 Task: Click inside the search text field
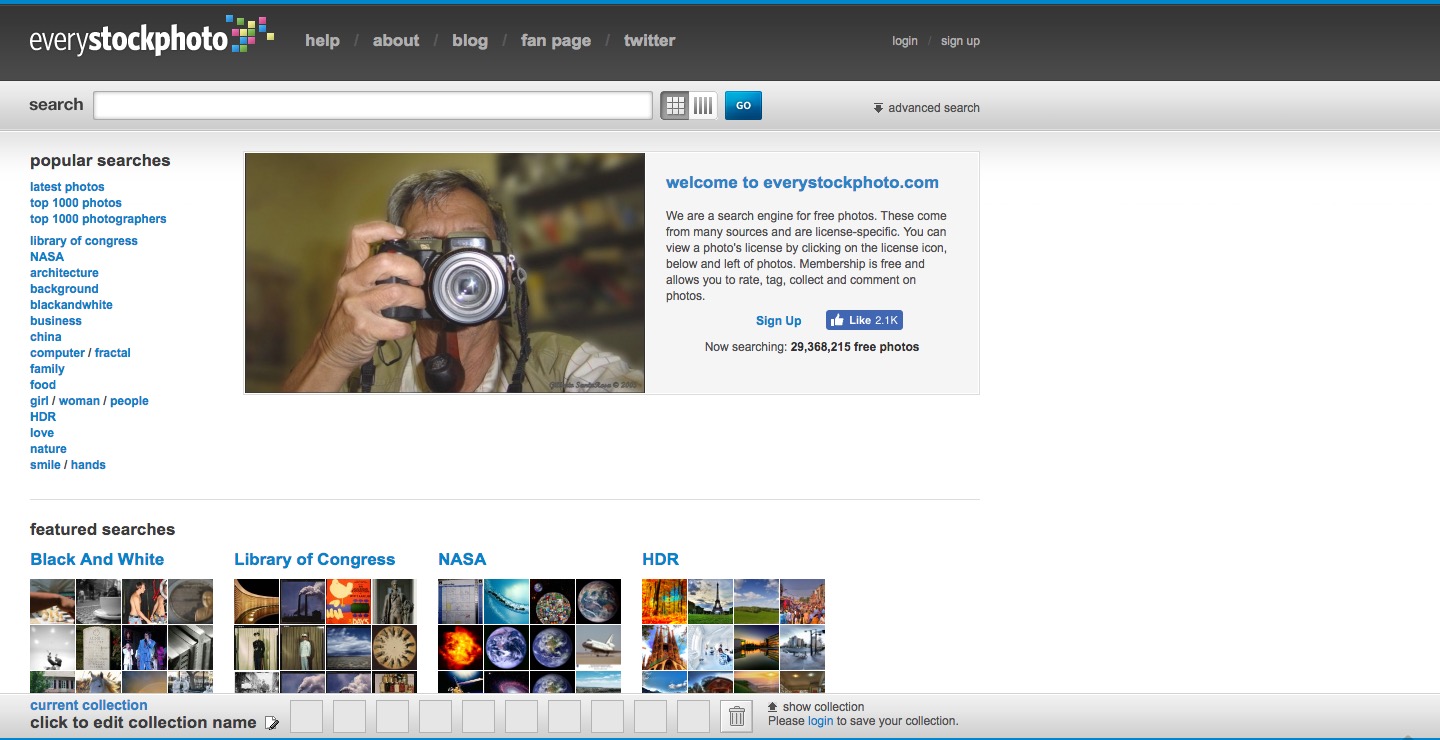coord(372,105)
